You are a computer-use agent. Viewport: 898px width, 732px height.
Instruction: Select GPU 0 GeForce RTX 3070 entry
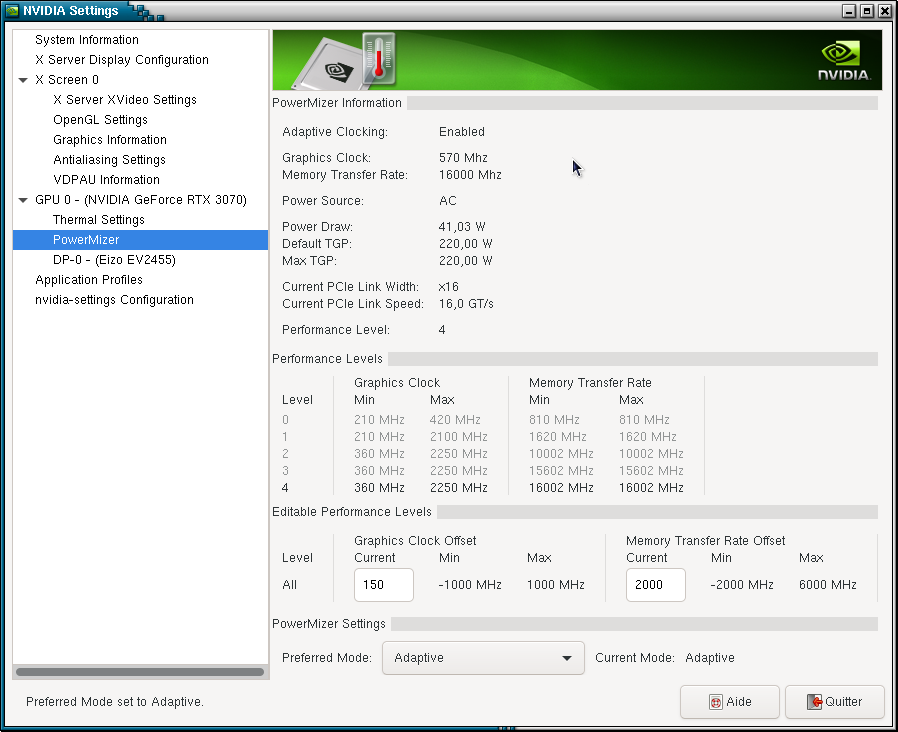[x=141, y=200]
